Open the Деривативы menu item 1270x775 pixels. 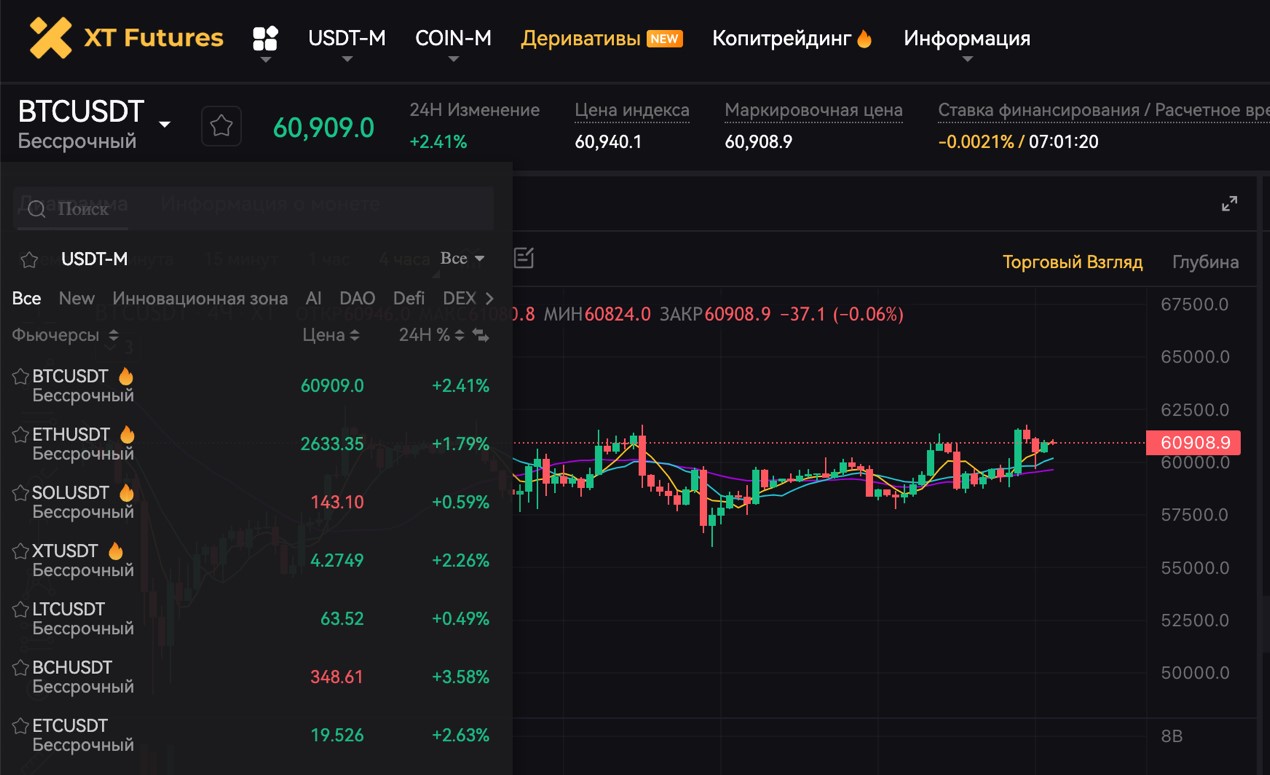(581, 39)
